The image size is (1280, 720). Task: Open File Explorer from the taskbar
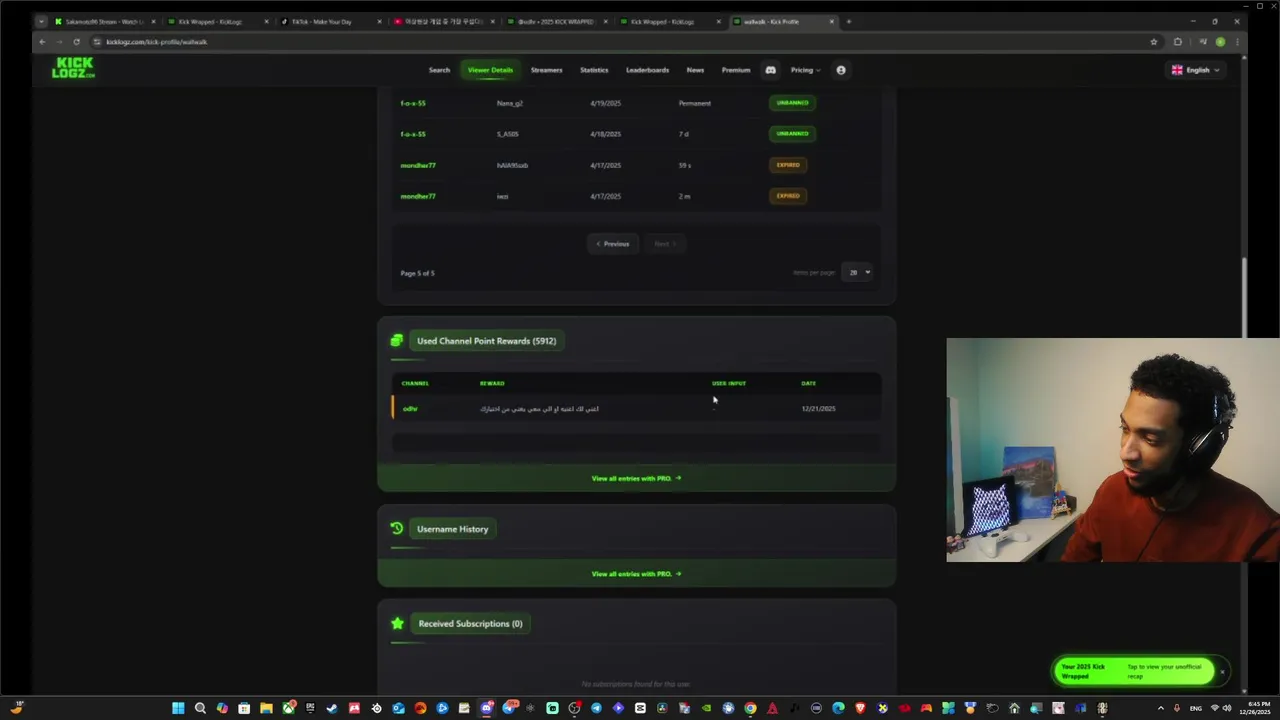pyautogui.click(x=266, y=708)
